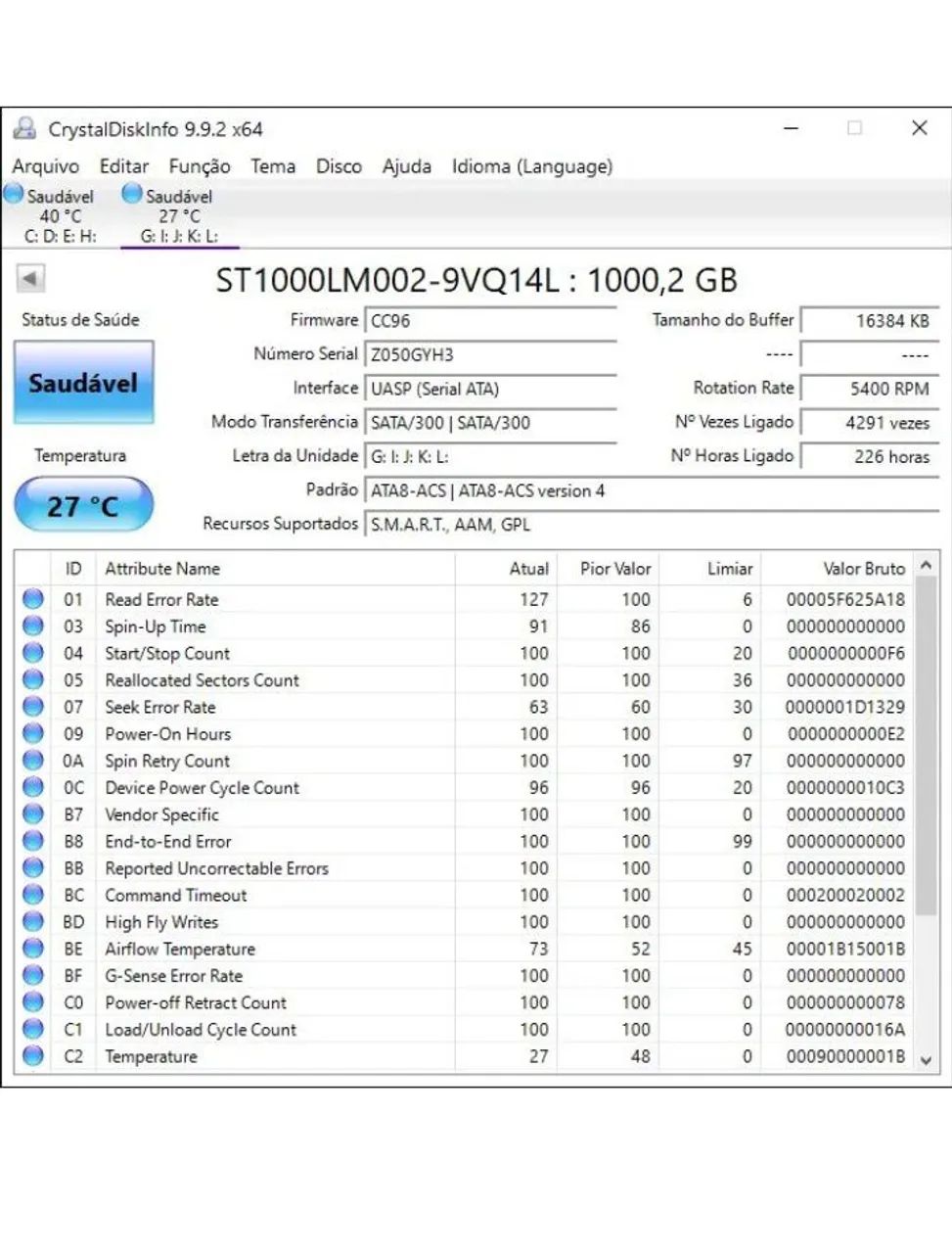
Task: Click status orb for Reported Uncorrectable Errors
Action: 33,868
